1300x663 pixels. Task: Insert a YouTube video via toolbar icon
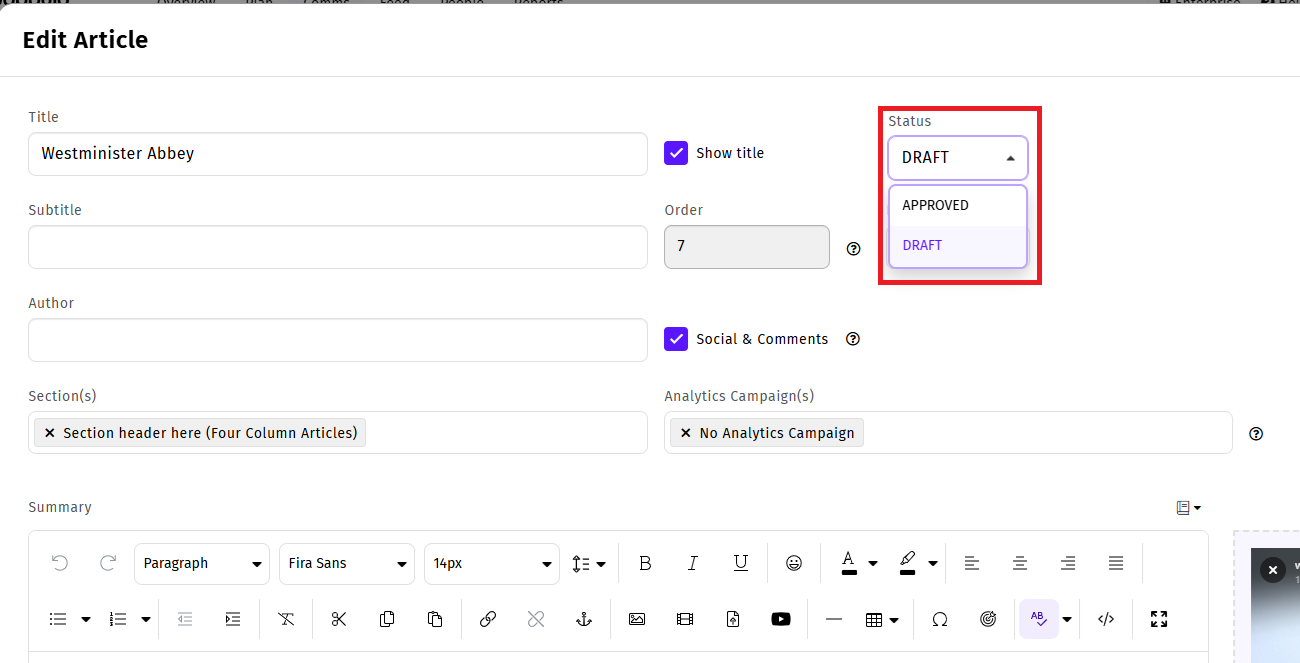coord(781,619)
